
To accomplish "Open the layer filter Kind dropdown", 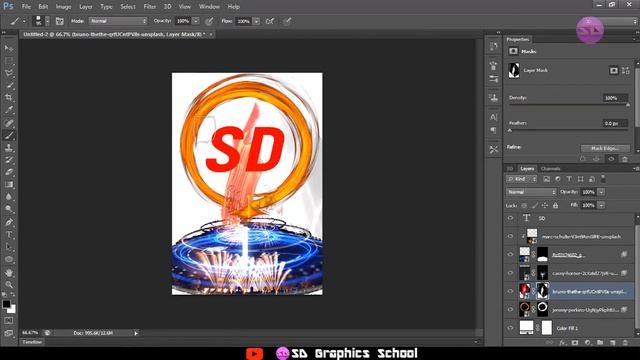I will tap(522, 179).
